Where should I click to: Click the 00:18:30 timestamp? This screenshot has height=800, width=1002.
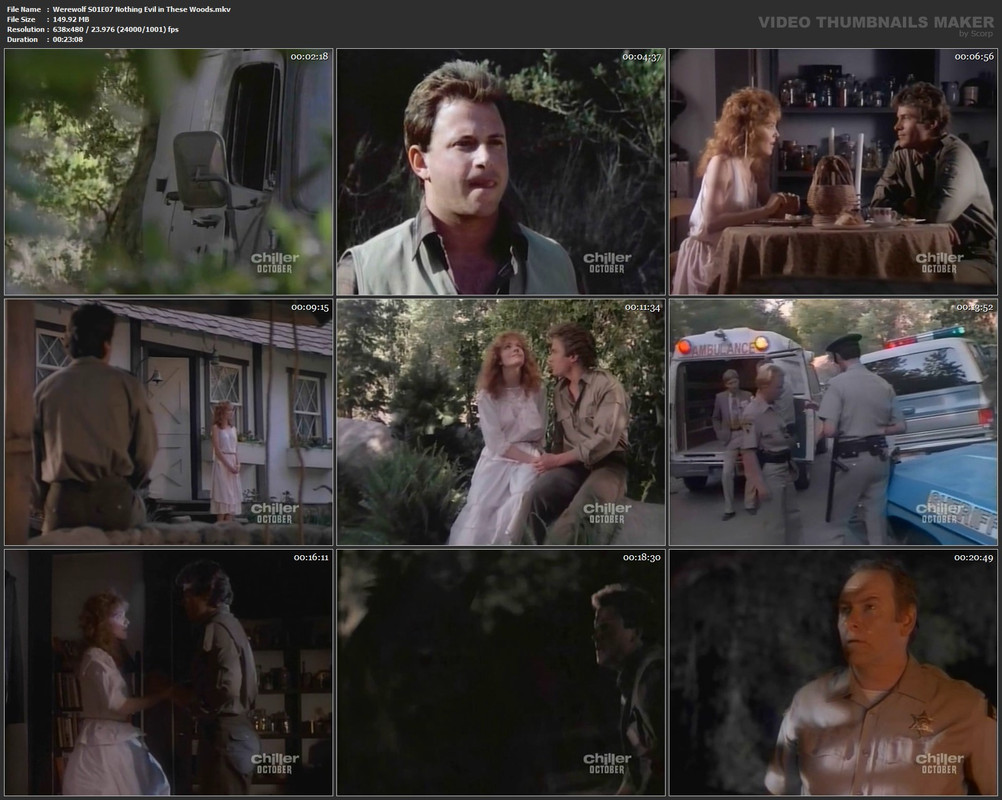point(642,557)
